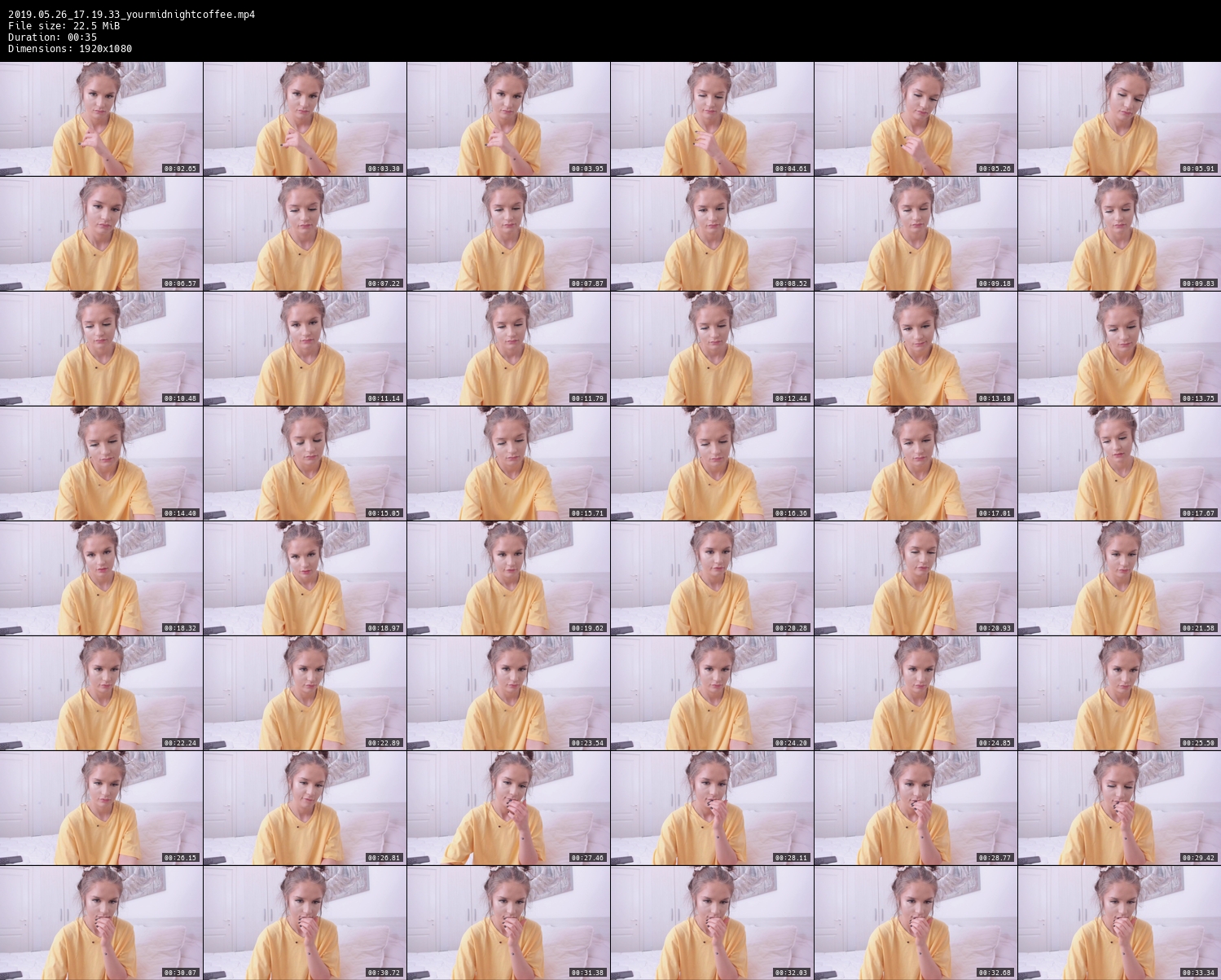Jump to thumbnail labeled 00:18.97
This screenshot has width=1221, height=980.
pyautogui.click(x=305, y=578)
